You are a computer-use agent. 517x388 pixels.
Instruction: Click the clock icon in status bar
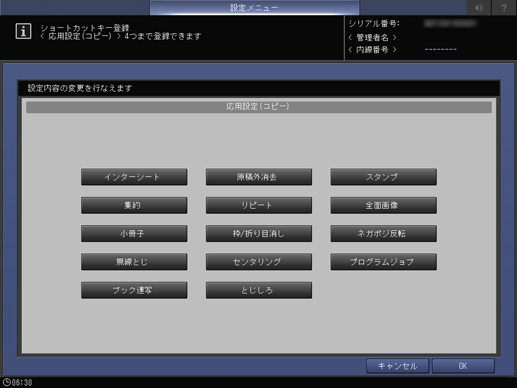point(6,382)
